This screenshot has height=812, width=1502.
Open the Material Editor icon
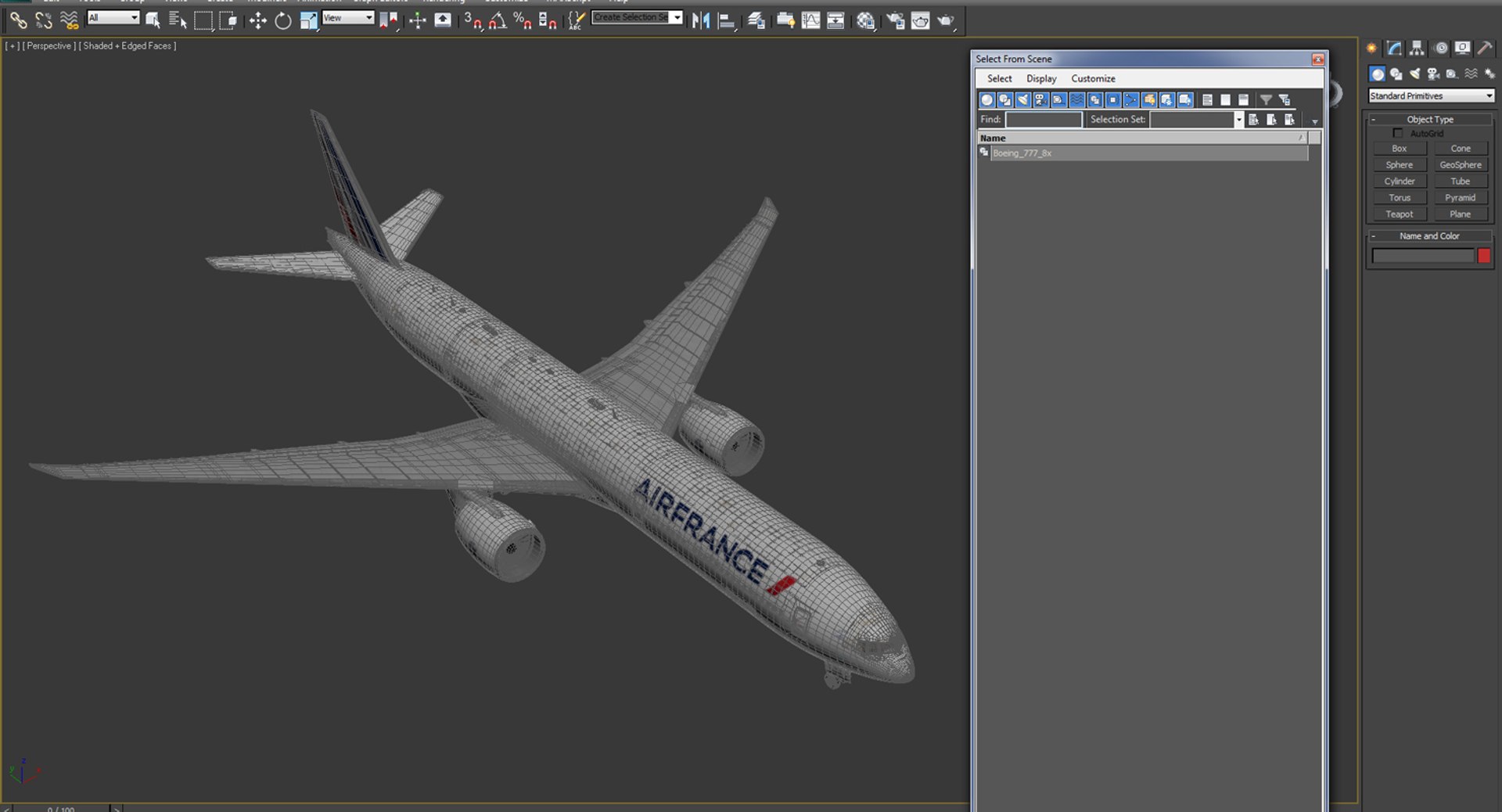click(865, 20)
